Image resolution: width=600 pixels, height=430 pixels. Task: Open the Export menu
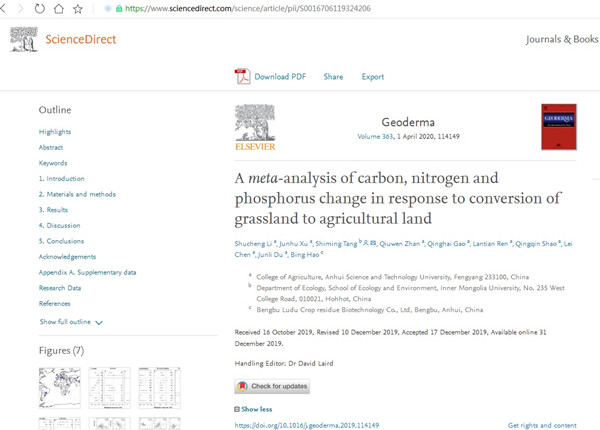372,77
